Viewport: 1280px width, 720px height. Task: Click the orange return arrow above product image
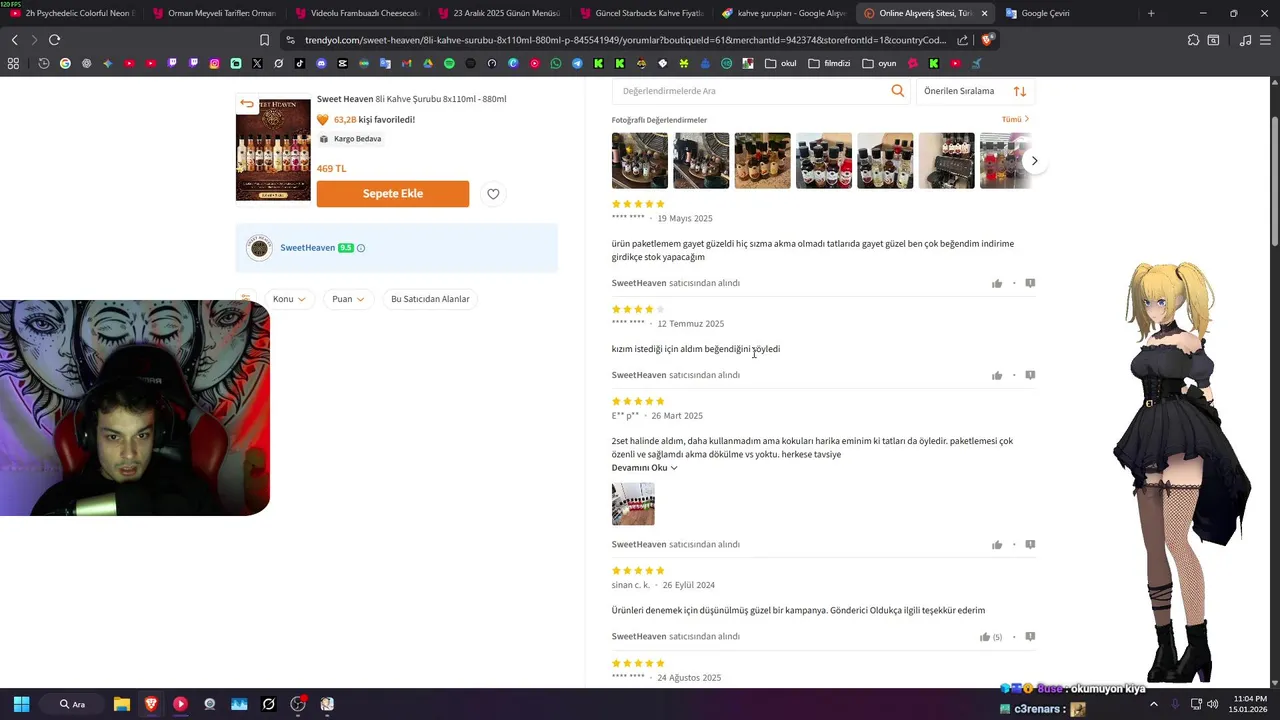pyautogui.click(x=247, y=104)
